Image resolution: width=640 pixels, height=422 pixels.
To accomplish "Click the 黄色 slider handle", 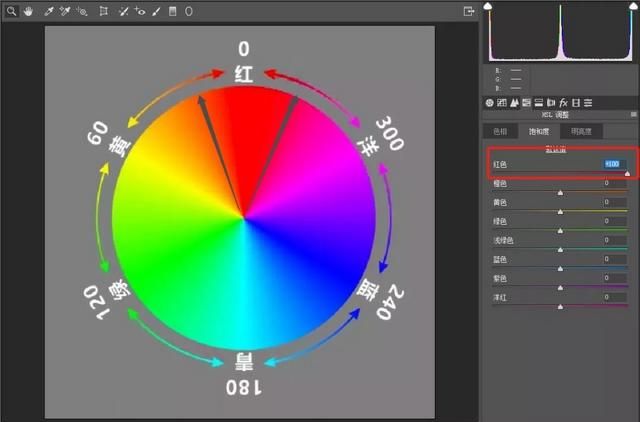I will click(x=560, y=212).
